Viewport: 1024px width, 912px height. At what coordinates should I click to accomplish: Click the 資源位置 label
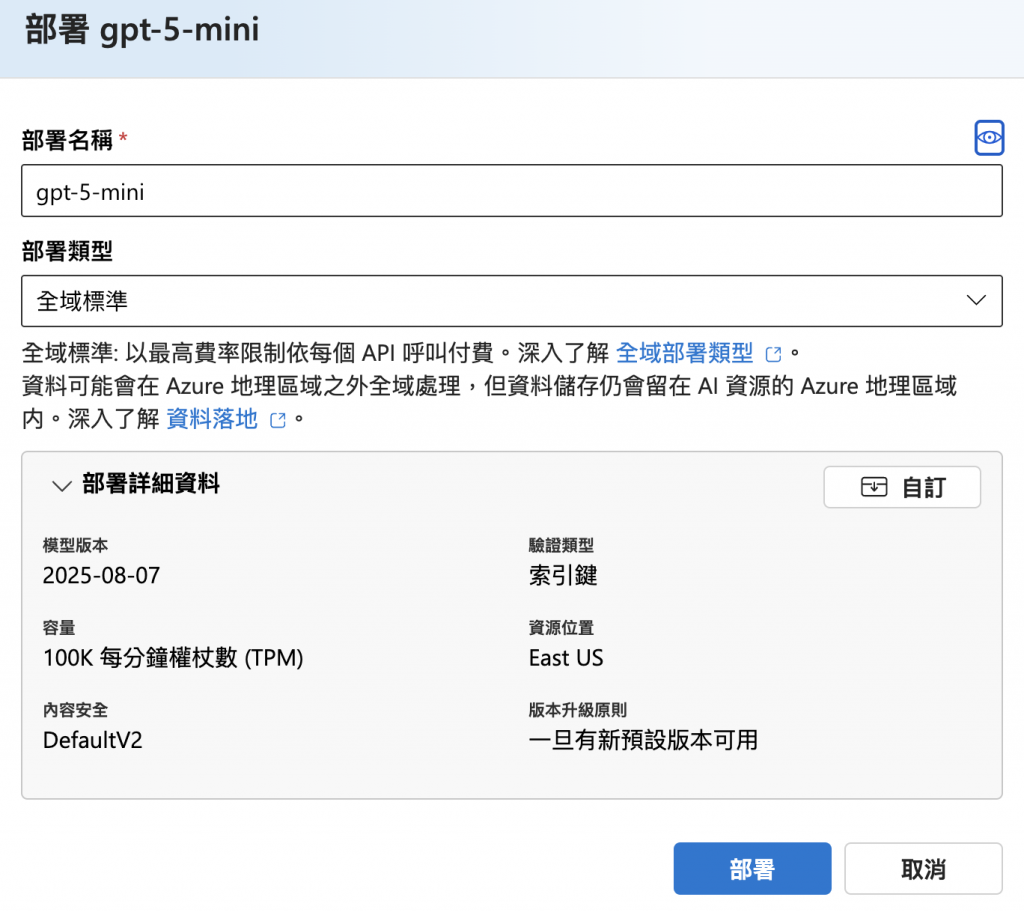561,628
